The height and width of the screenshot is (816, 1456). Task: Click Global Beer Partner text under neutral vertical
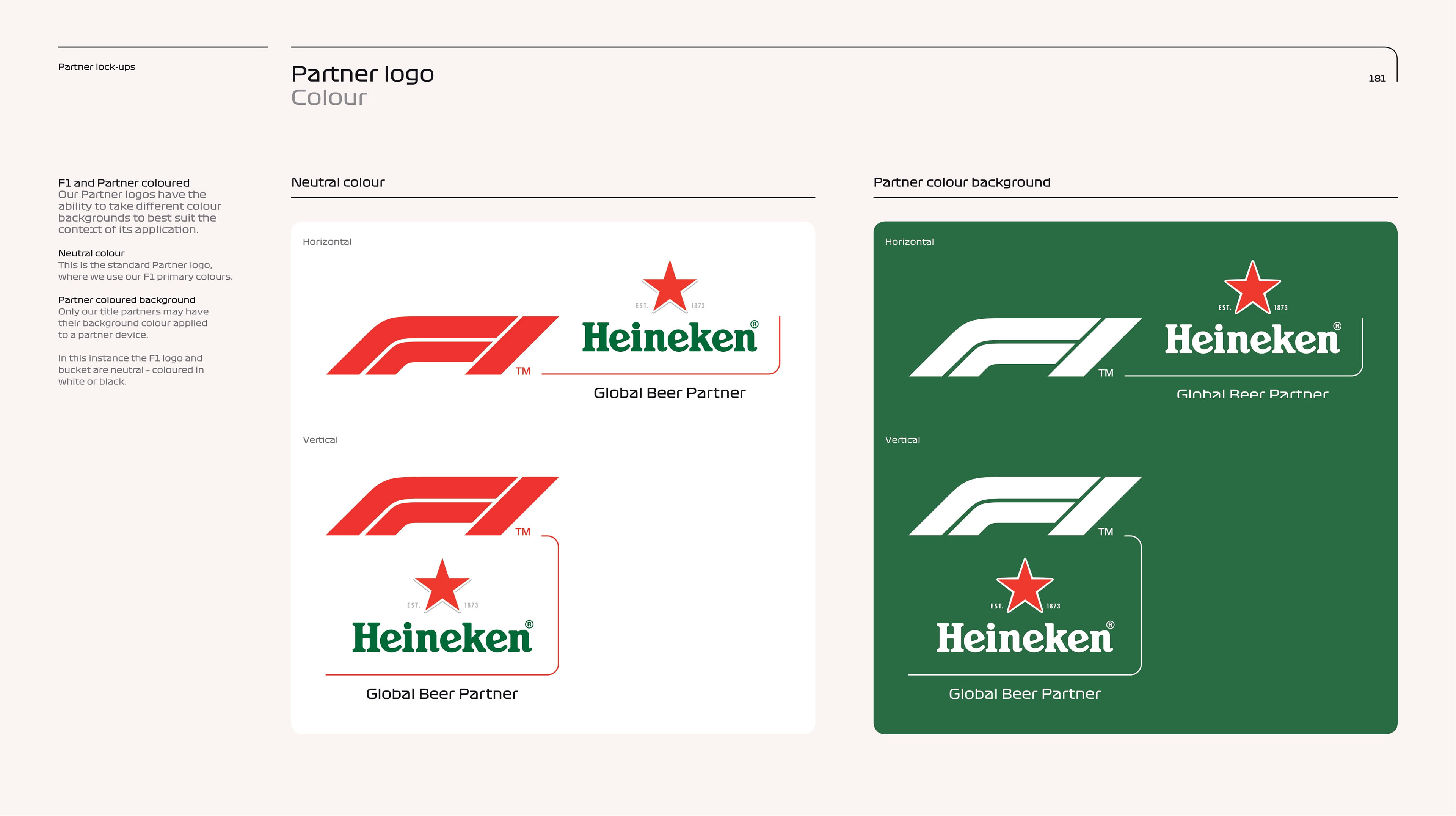tap(442, 694)
